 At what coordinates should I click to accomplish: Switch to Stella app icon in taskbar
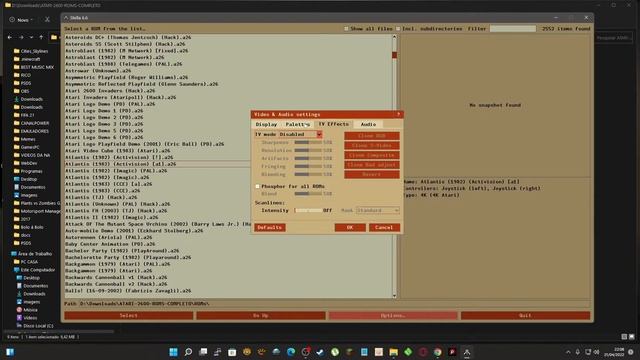(x=467, y=352)
